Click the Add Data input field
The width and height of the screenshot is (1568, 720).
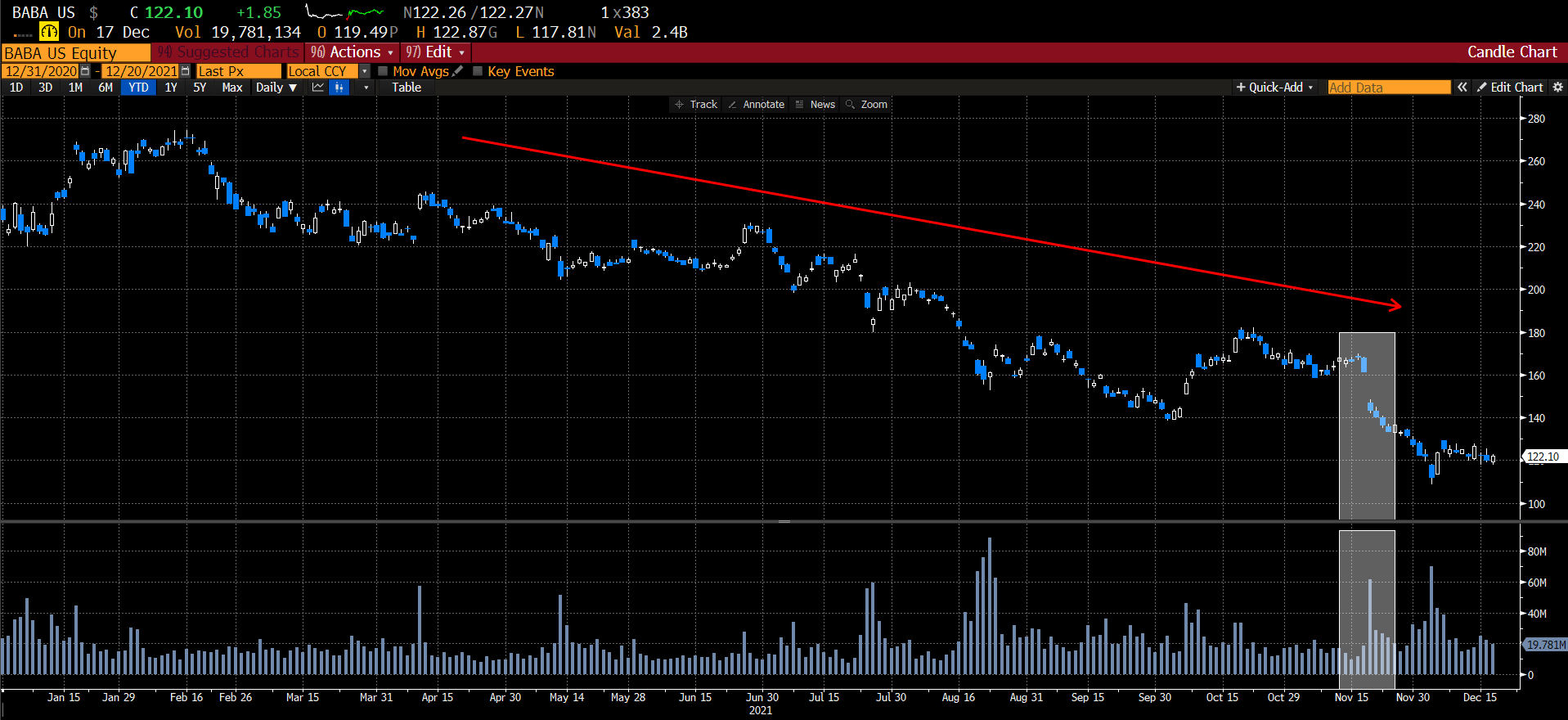1388,88
